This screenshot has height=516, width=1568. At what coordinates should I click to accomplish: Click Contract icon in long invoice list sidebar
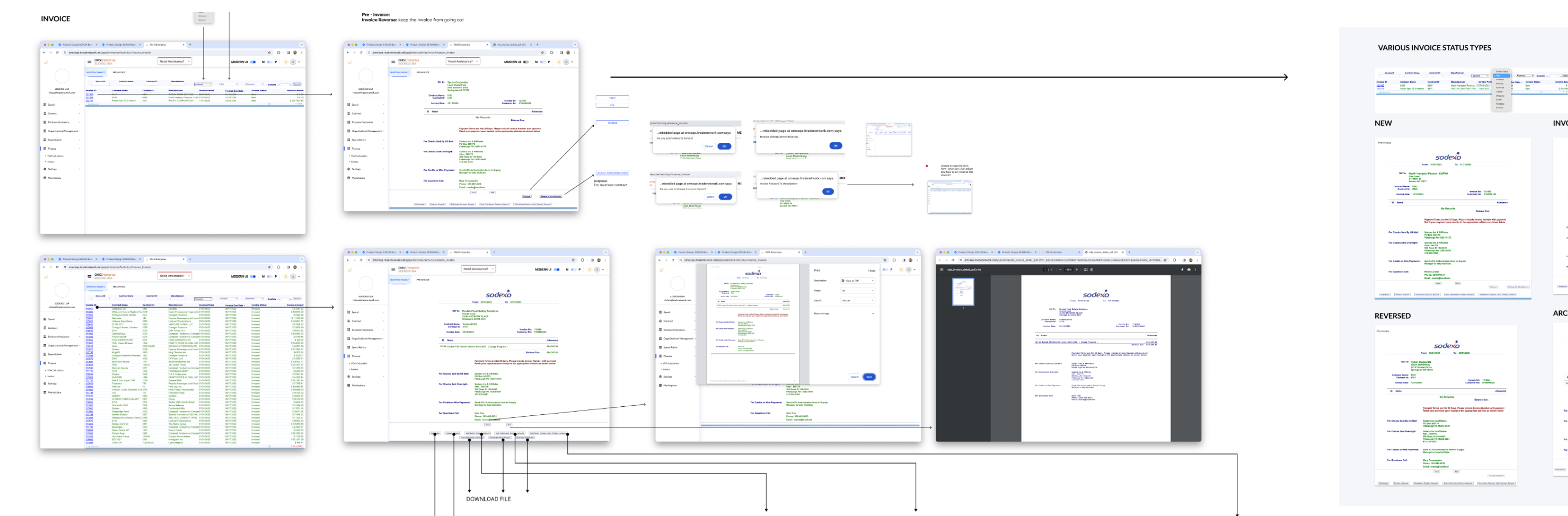point(44,328)
